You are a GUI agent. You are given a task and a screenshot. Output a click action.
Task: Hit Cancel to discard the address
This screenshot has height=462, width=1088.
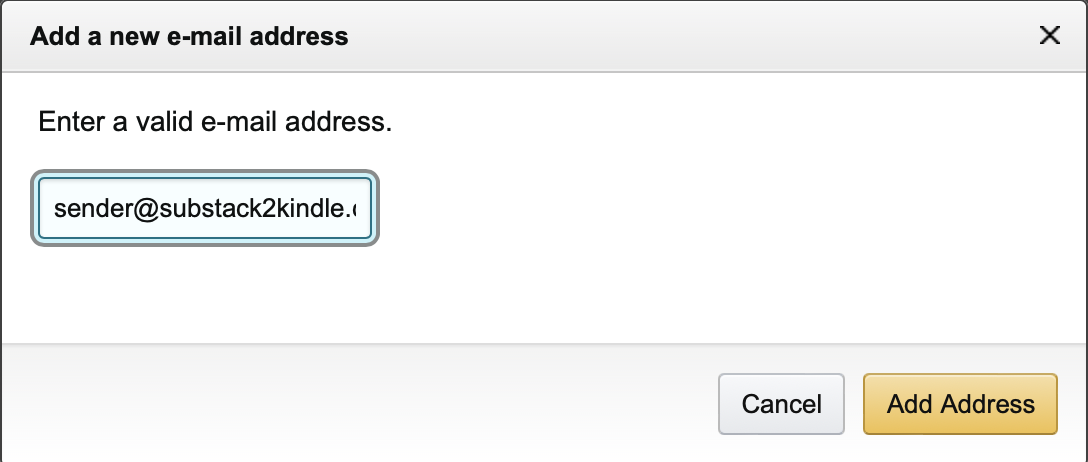[781, 404]
